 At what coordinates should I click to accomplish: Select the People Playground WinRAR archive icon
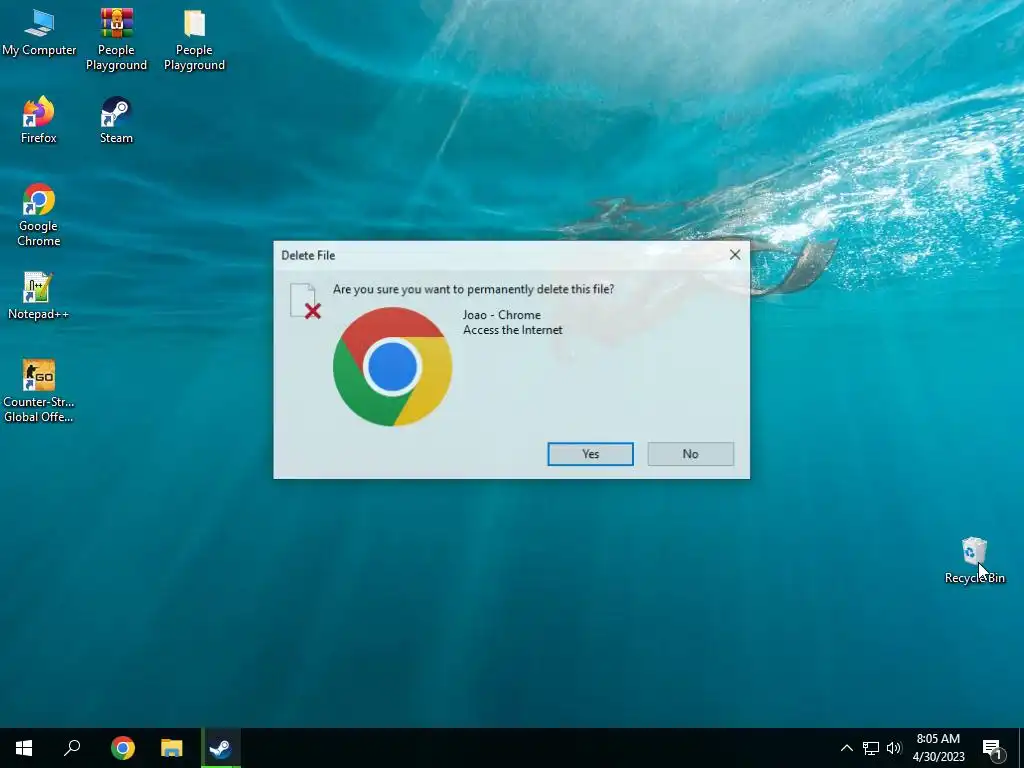(x=116, y=39)
